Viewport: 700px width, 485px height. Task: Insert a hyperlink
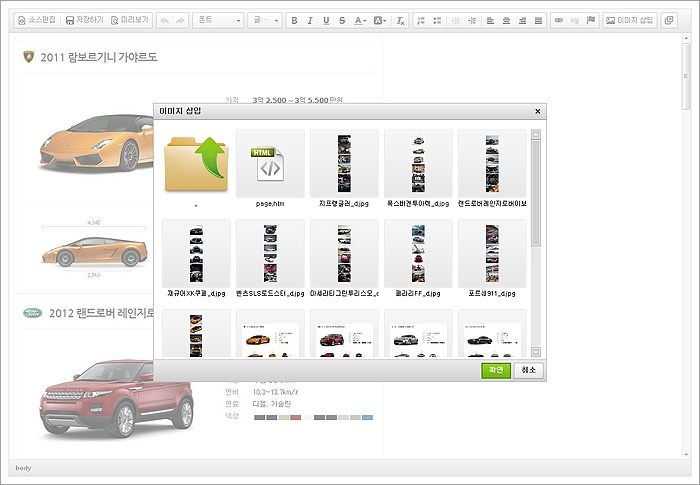(559, 21)
